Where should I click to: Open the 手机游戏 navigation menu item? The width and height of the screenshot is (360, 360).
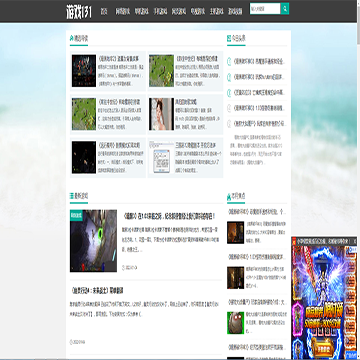[160, 11]
